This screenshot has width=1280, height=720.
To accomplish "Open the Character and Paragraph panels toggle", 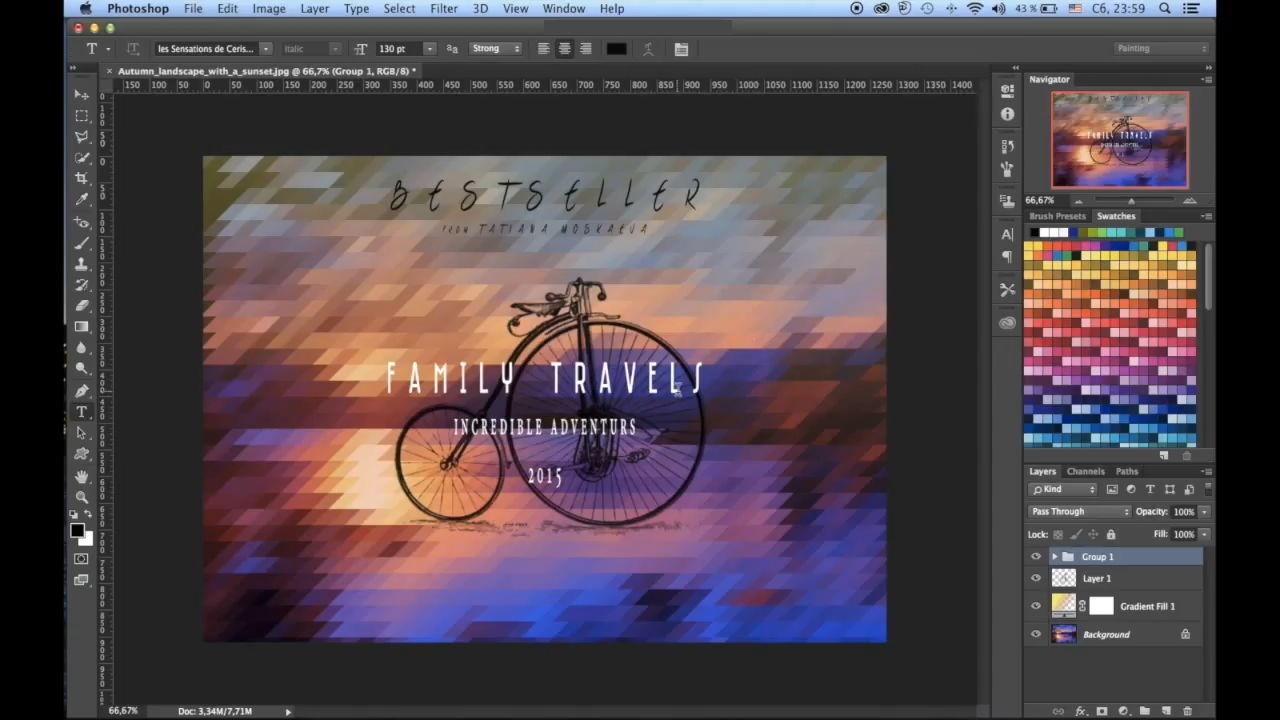I will [x=681, y=49].
